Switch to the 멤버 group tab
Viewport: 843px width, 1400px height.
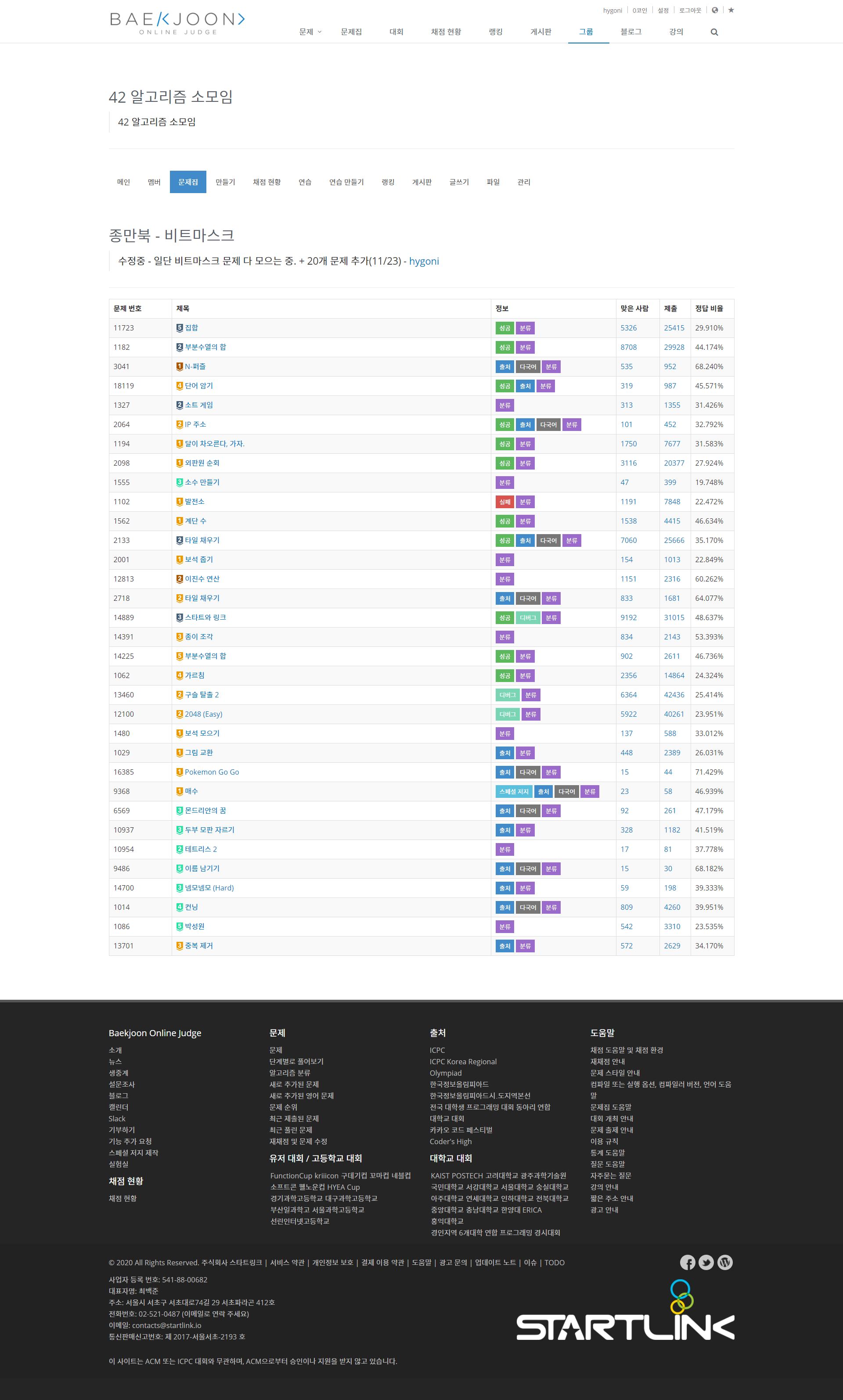[x=154, y=182]
